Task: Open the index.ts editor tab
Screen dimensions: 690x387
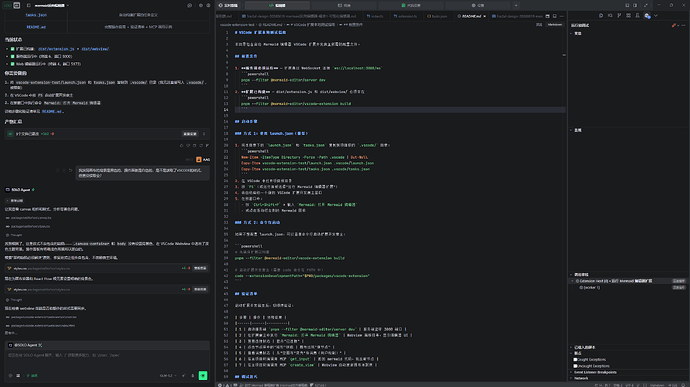Action: pyautogui.click(x=375, y=16)
